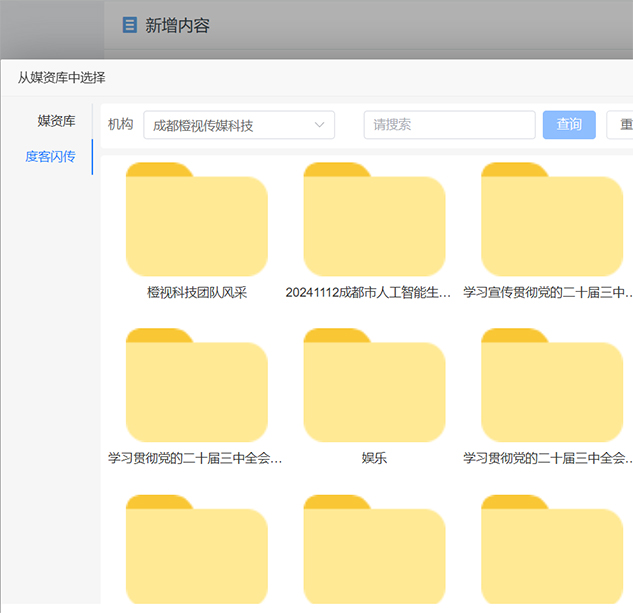Screen dimensions: 633x613
Task: Click the 学习宣传贯彻党的二十届三中 folder name
Action: click(548, 292)
